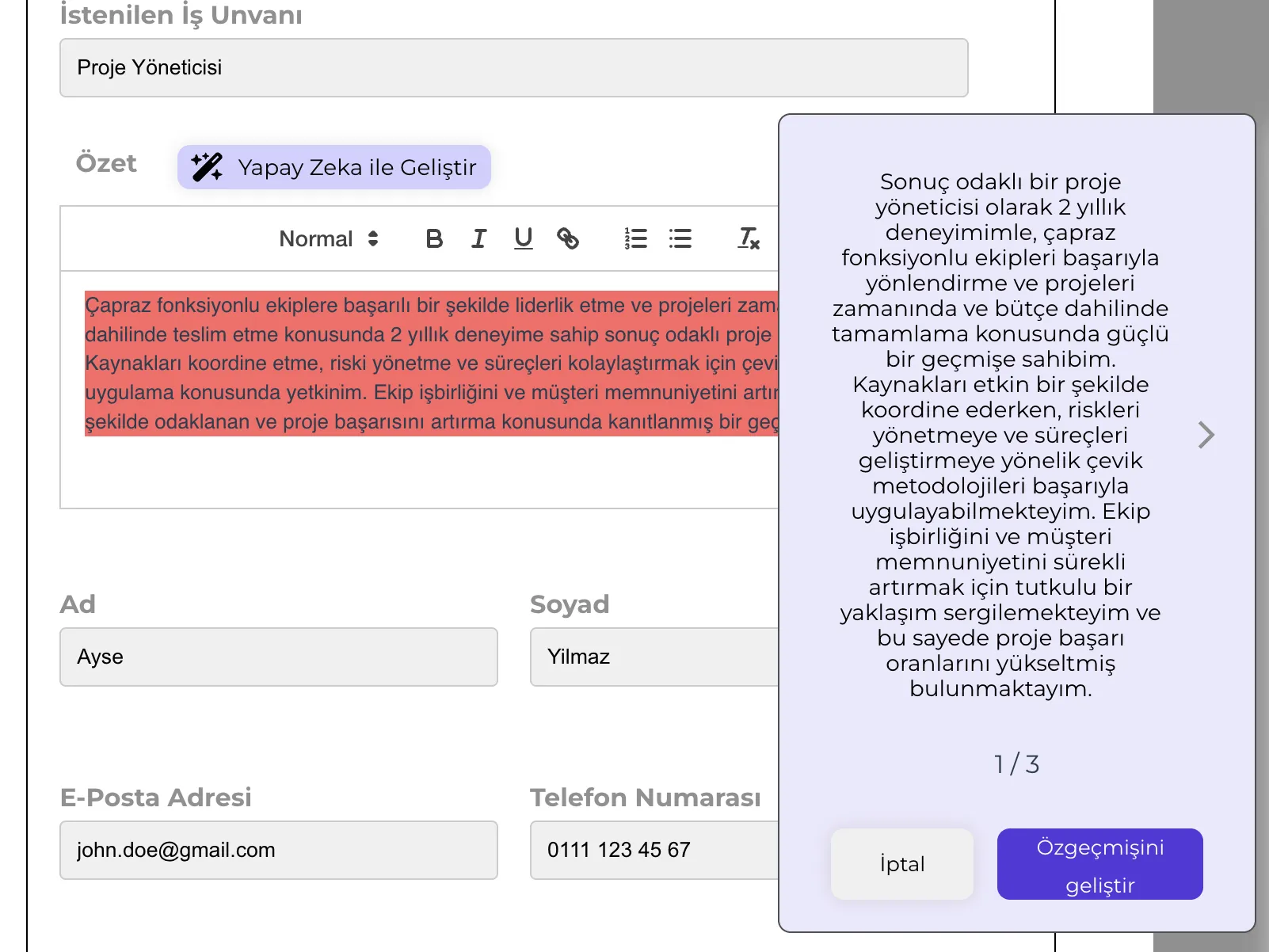1269x952 pixels.
Task: Toggle italic formatting in summary editor
Action: pos(478,238)
